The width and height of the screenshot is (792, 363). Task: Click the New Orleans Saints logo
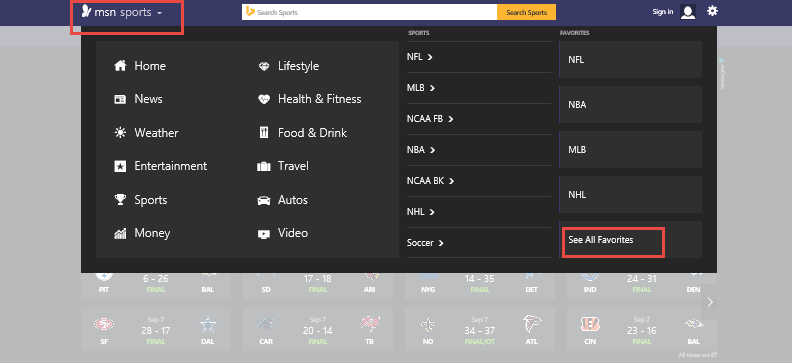[428, 324]
